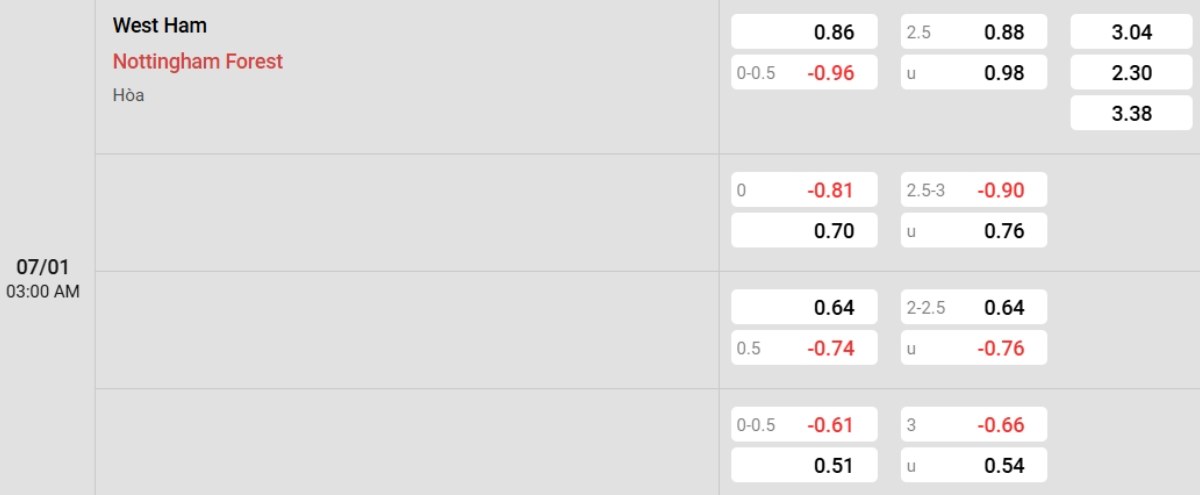Screen dimensions: 1200x495
Task: Pick over 2.5-3 goals at -0.90
Action: 974,190
